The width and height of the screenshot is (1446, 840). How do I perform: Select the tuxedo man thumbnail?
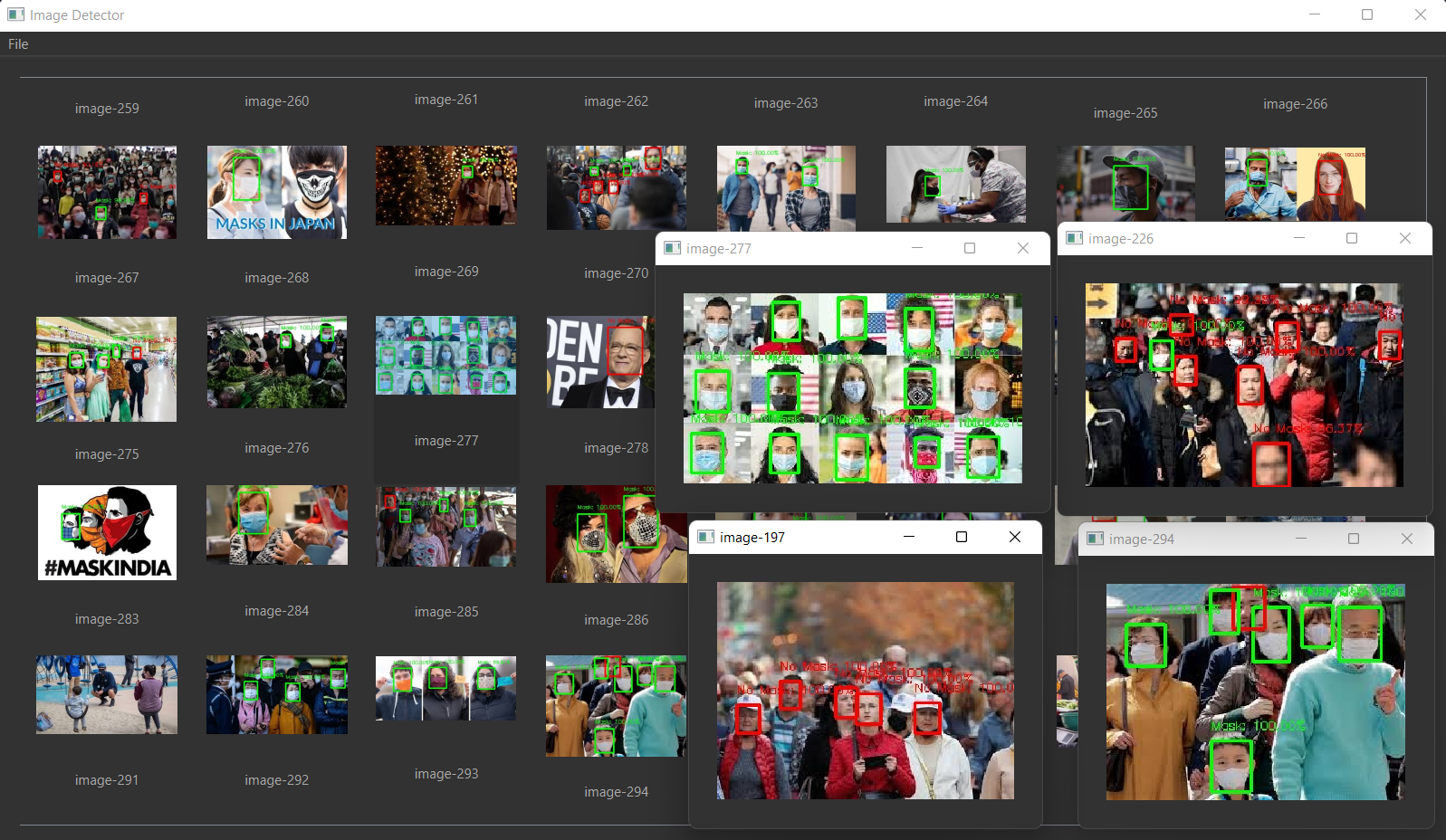600,362
